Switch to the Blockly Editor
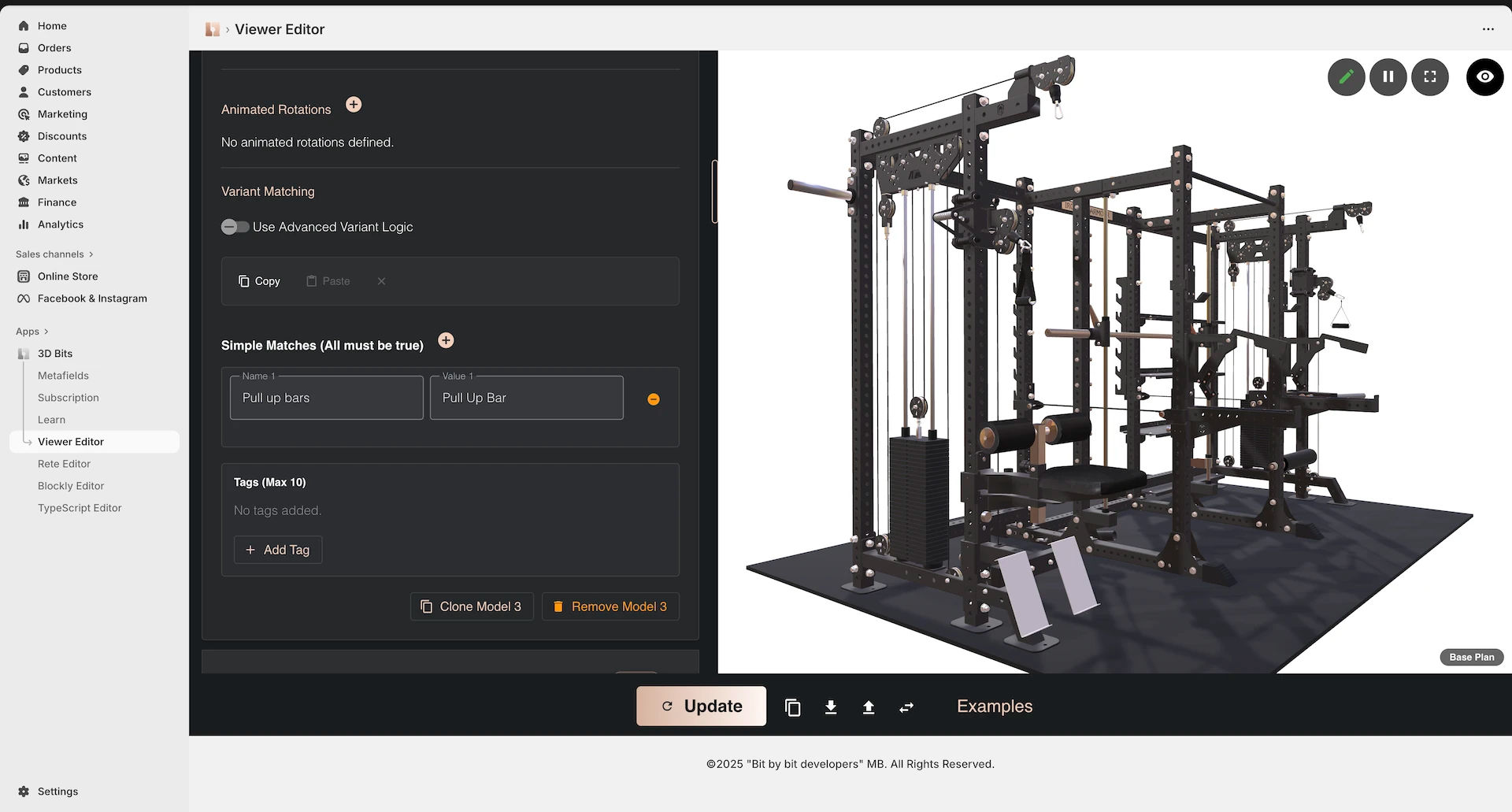This screenshot has height=812, width=1512. 70,486
